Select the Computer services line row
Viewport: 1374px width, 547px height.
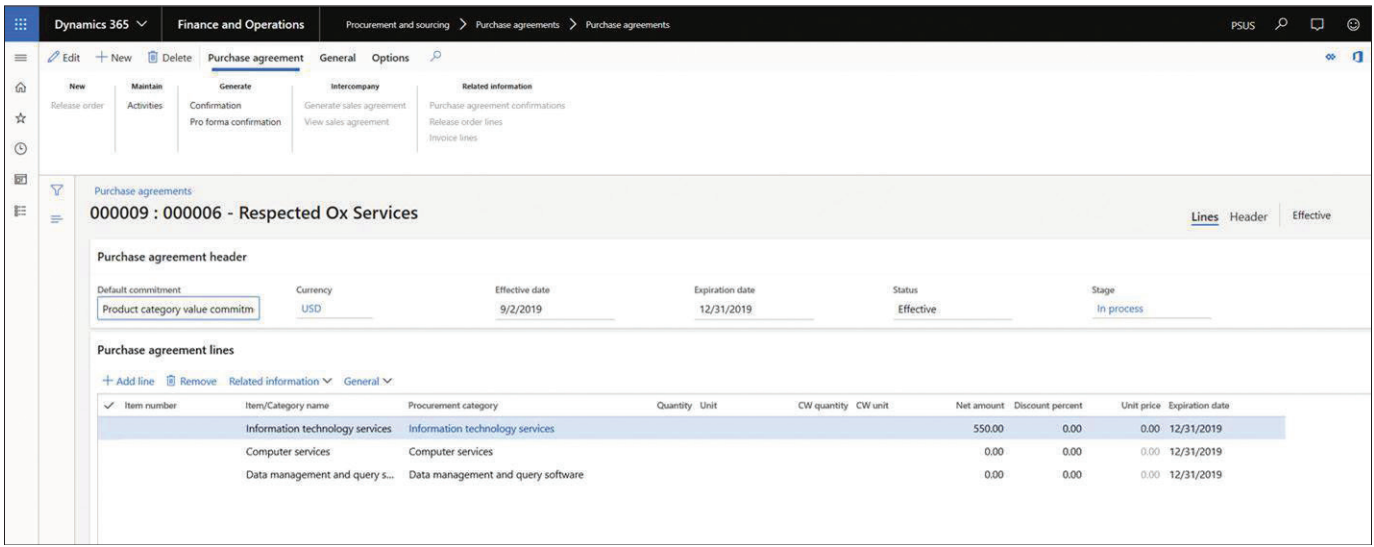288,452
